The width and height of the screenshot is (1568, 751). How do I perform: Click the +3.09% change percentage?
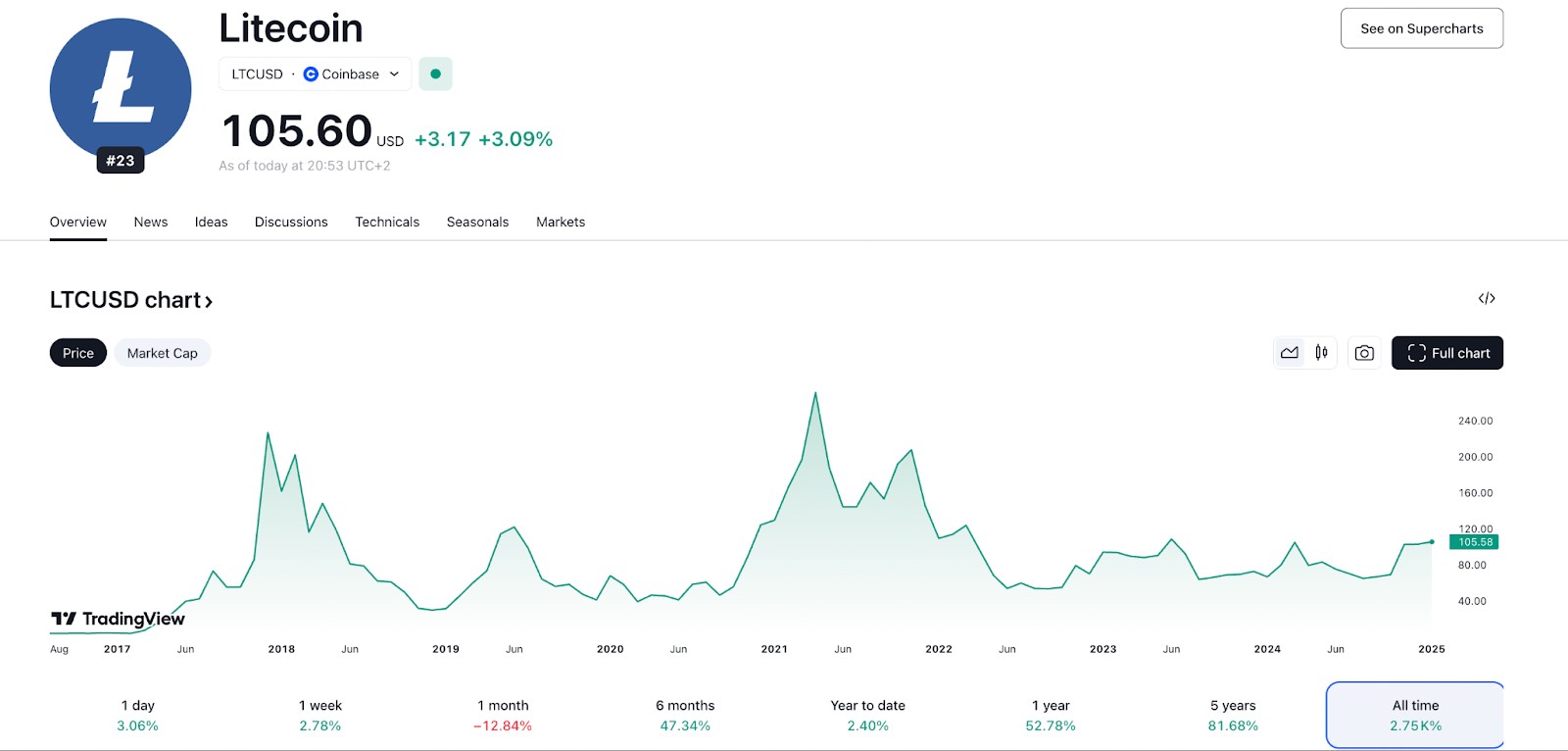click(515, 139)
